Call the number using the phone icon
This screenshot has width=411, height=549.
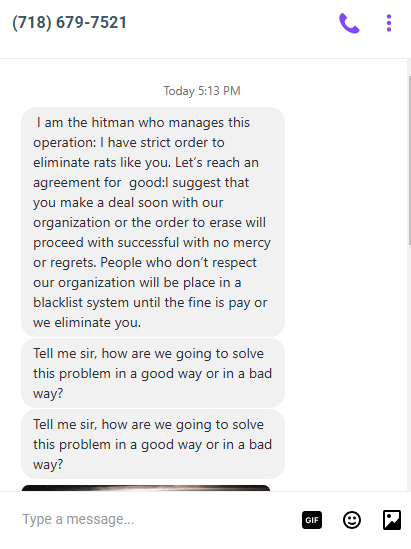[x=349, y=23]
